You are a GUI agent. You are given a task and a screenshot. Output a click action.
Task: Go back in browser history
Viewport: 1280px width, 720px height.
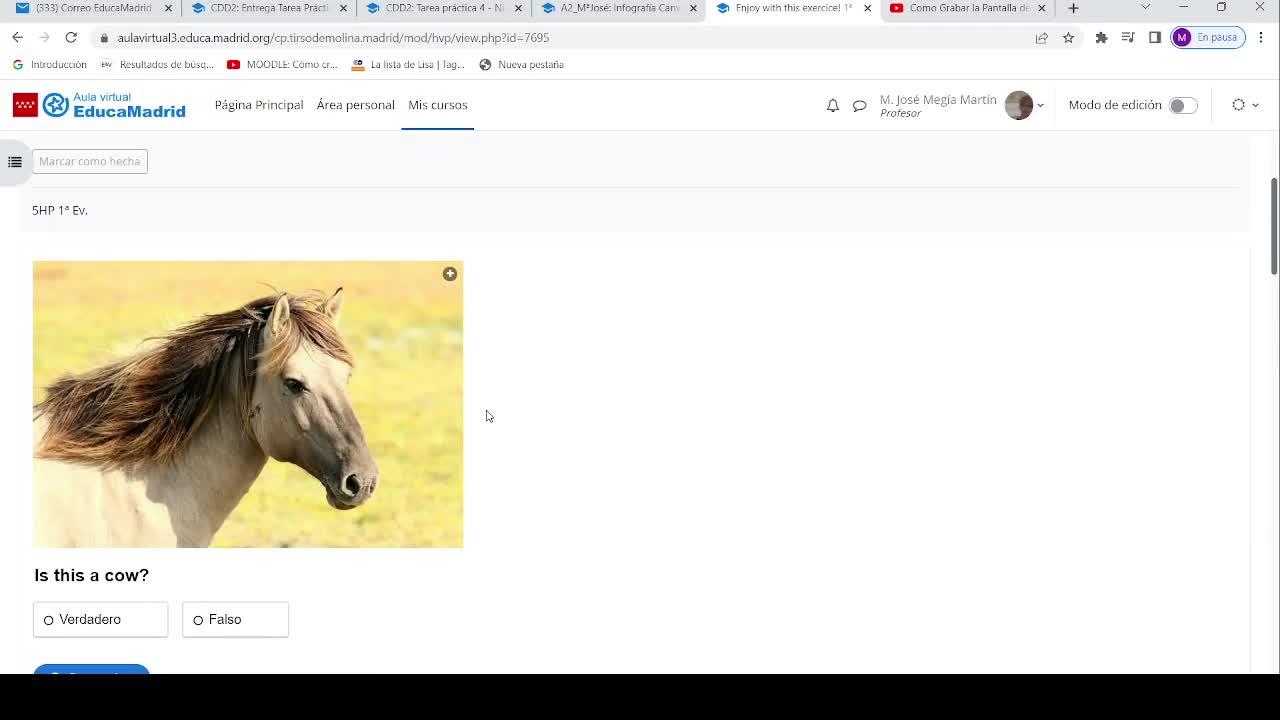pyautogui.click(x=17, y=37)
